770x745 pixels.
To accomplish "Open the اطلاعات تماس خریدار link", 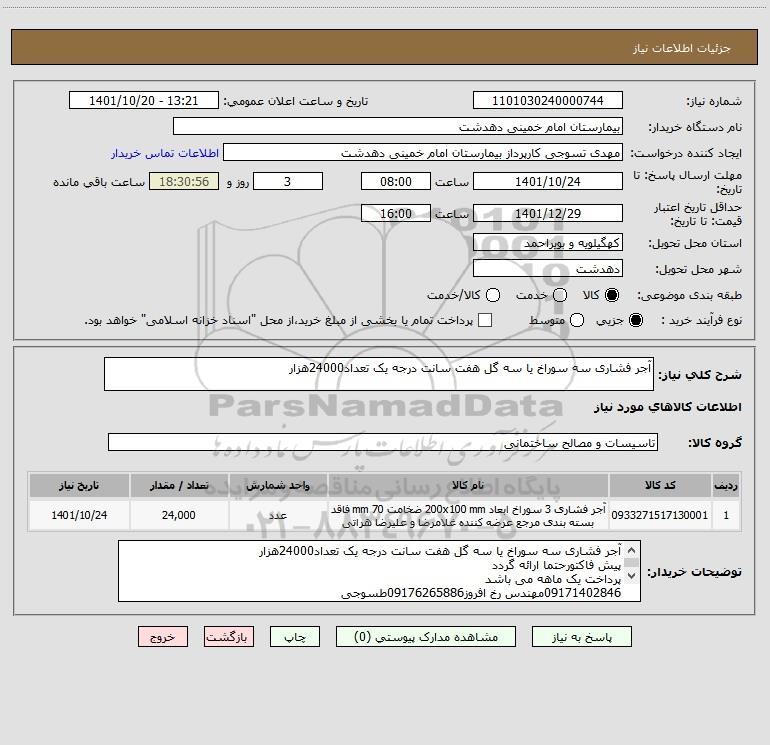I will [x=165, y=153].
